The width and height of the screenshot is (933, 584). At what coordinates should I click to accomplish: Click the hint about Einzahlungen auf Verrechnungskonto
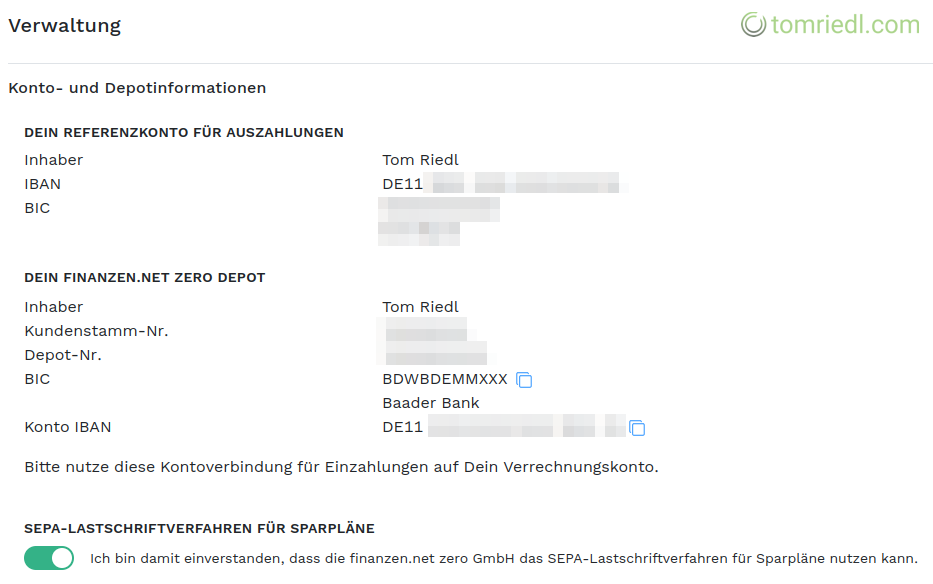point(341,467)
